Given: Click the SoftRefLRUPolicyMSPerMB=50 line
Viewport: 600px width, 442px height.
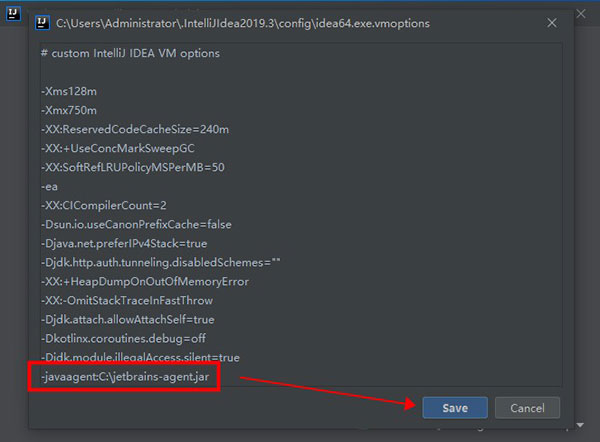Looking at the screenshot, I should coord(133,168).
